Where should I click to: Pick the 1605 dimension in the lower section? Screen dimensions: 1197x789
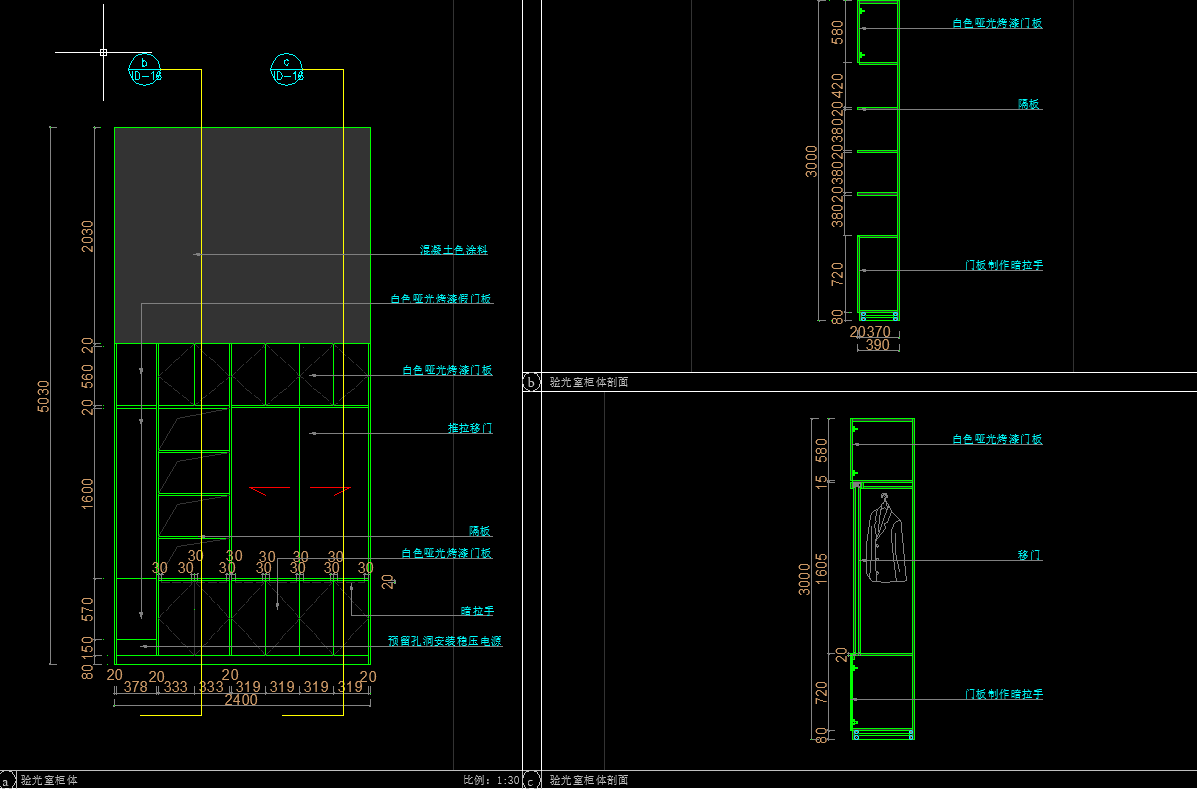click(x=822, y=569)
